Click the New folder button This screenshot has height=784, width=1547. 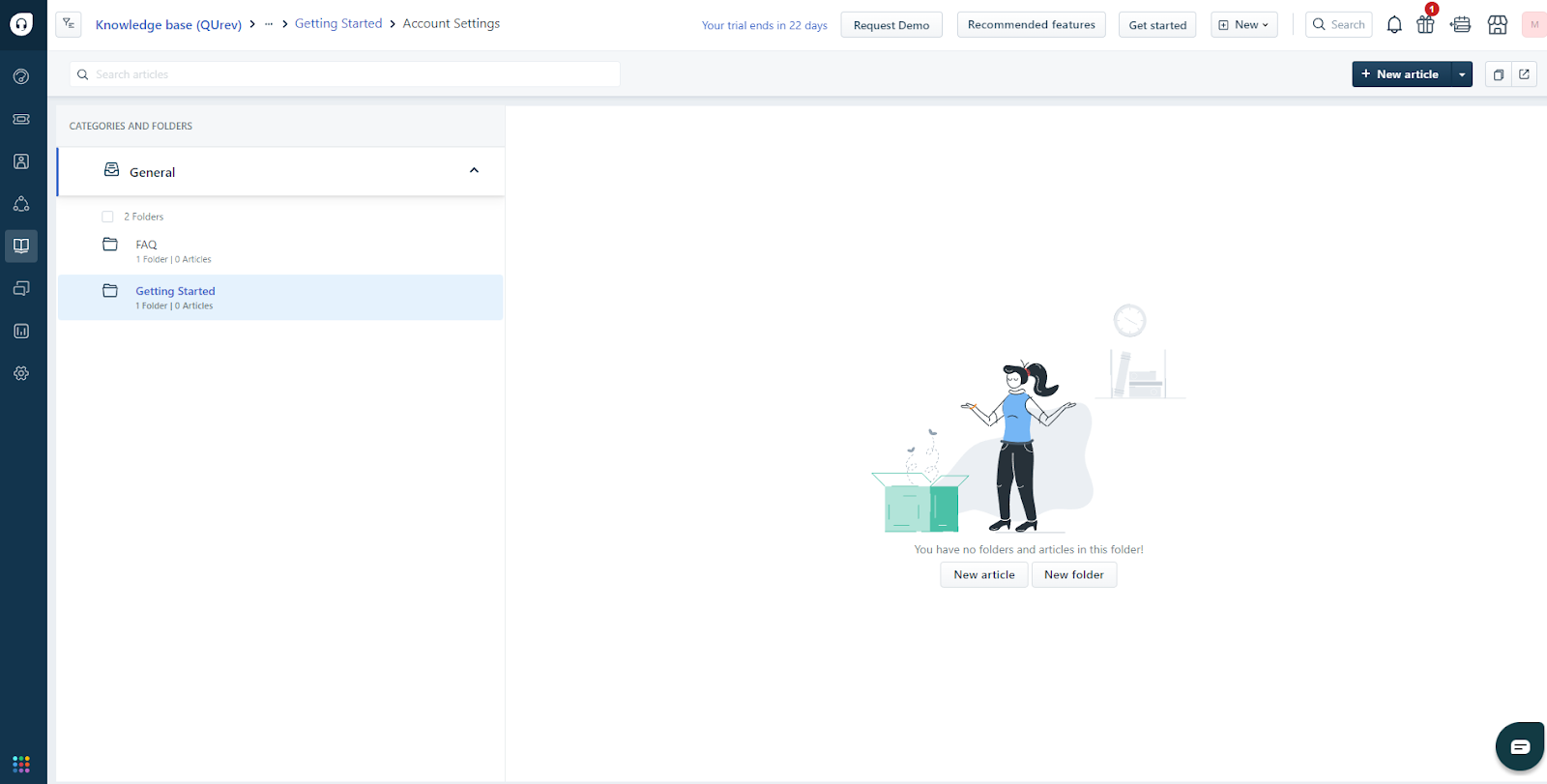tap(1073, 575)
